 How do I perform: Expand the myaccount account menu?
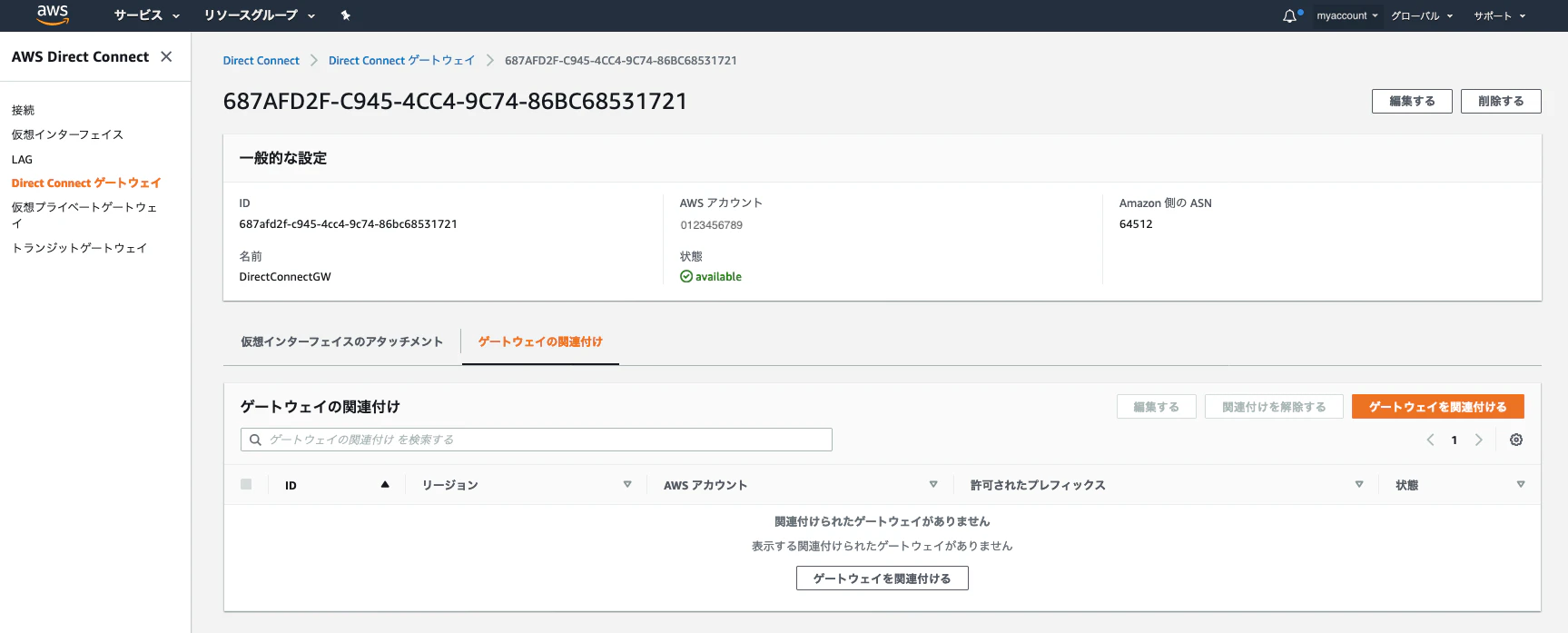tap(1347, 15)
